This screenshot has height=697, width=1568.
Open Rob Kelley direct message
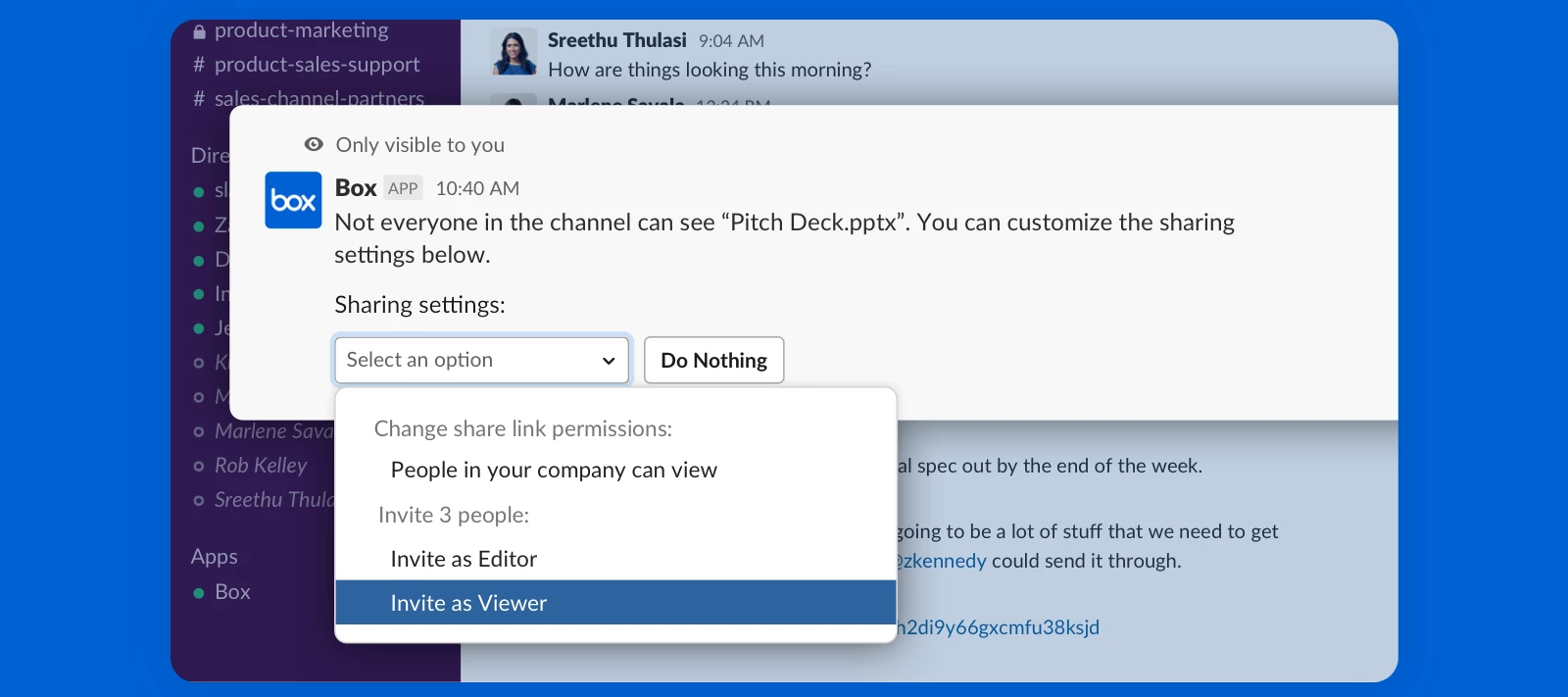click(x=261, y=466)
